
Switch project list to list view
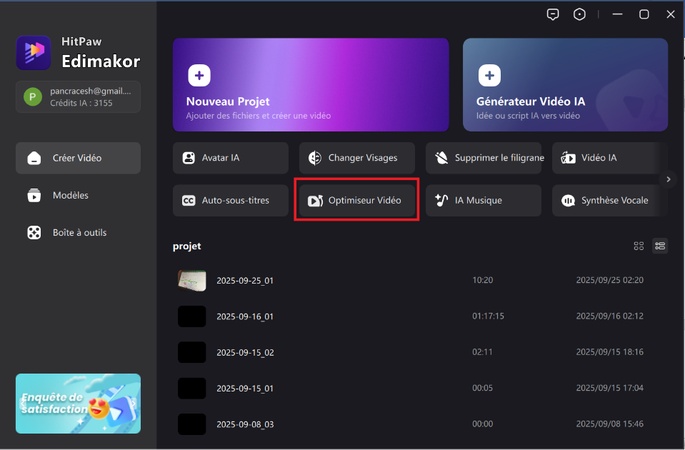point(660,246)
